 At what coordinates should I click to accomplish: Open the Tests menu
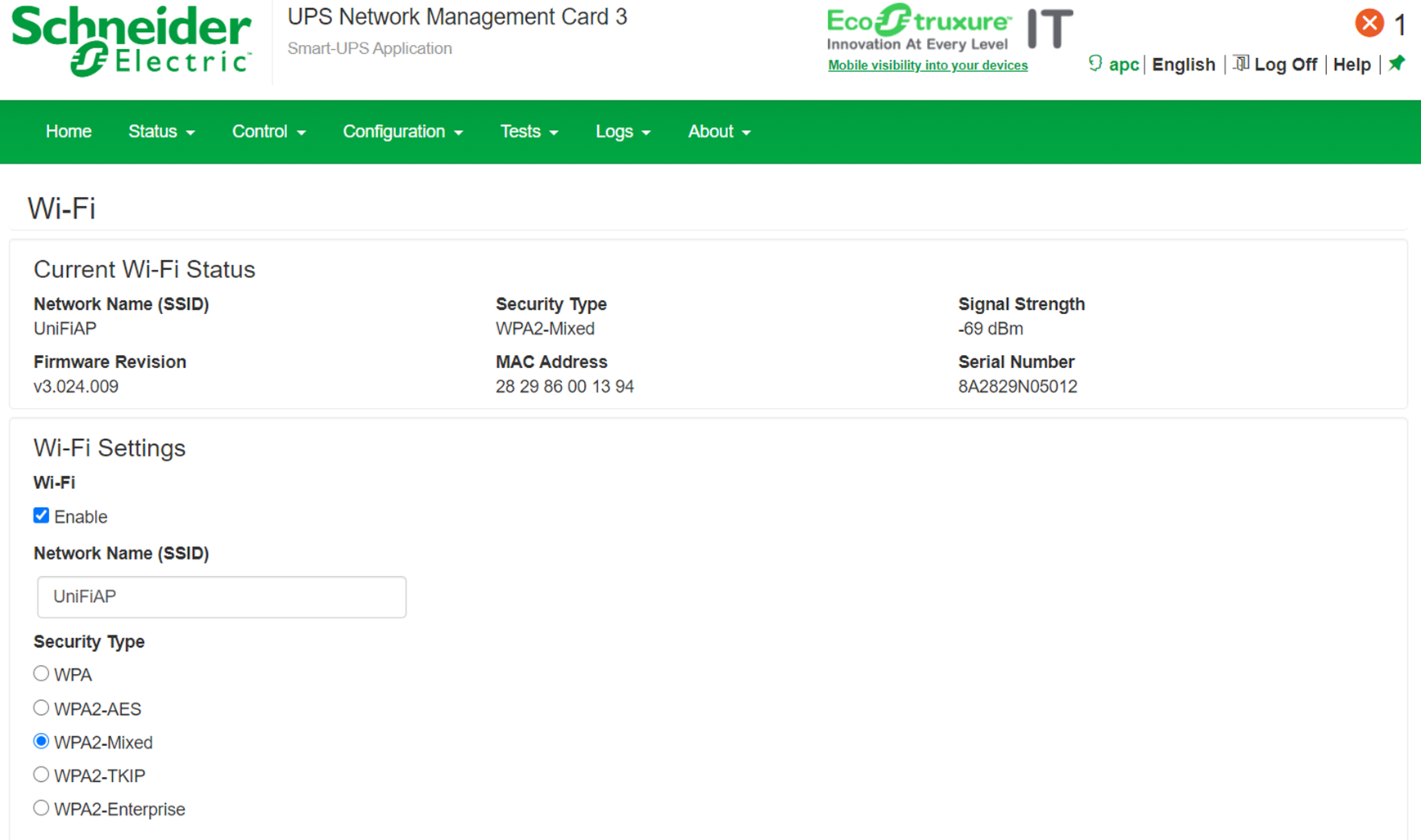[528, 132]
